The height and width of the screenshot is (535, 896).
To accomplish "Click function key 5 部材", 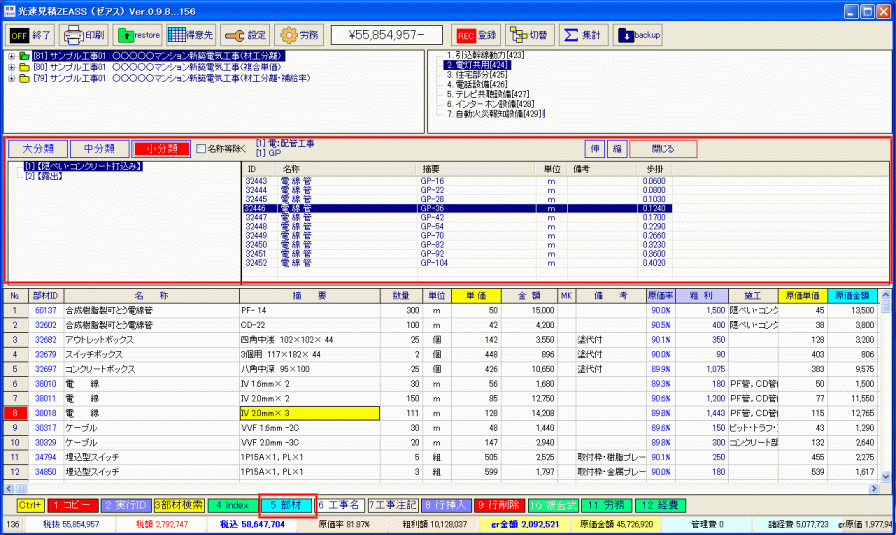I will [286, 505].
